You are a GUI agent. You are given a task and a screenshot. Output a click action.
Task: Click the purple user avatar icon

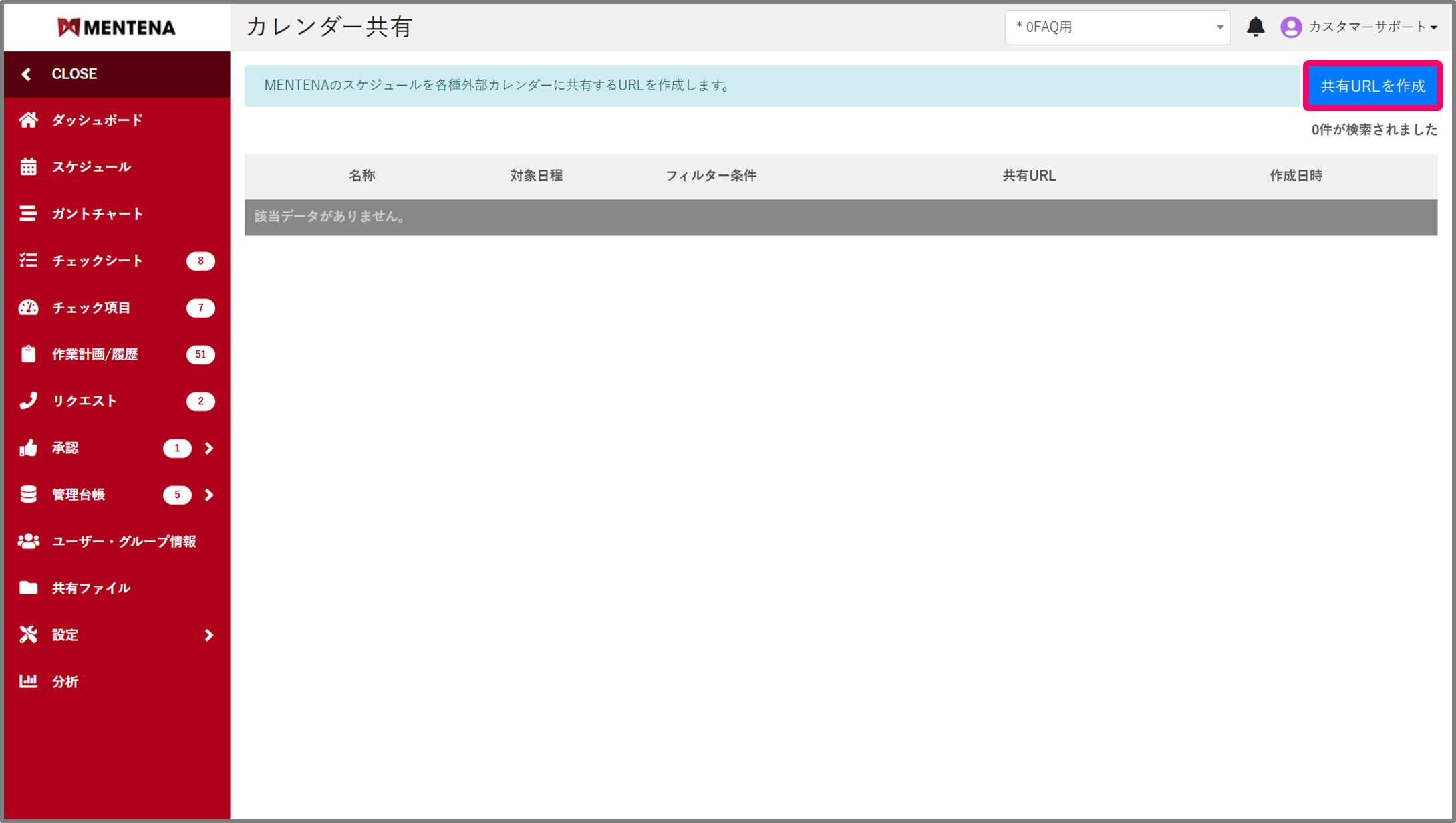(x=1291, y=27)
